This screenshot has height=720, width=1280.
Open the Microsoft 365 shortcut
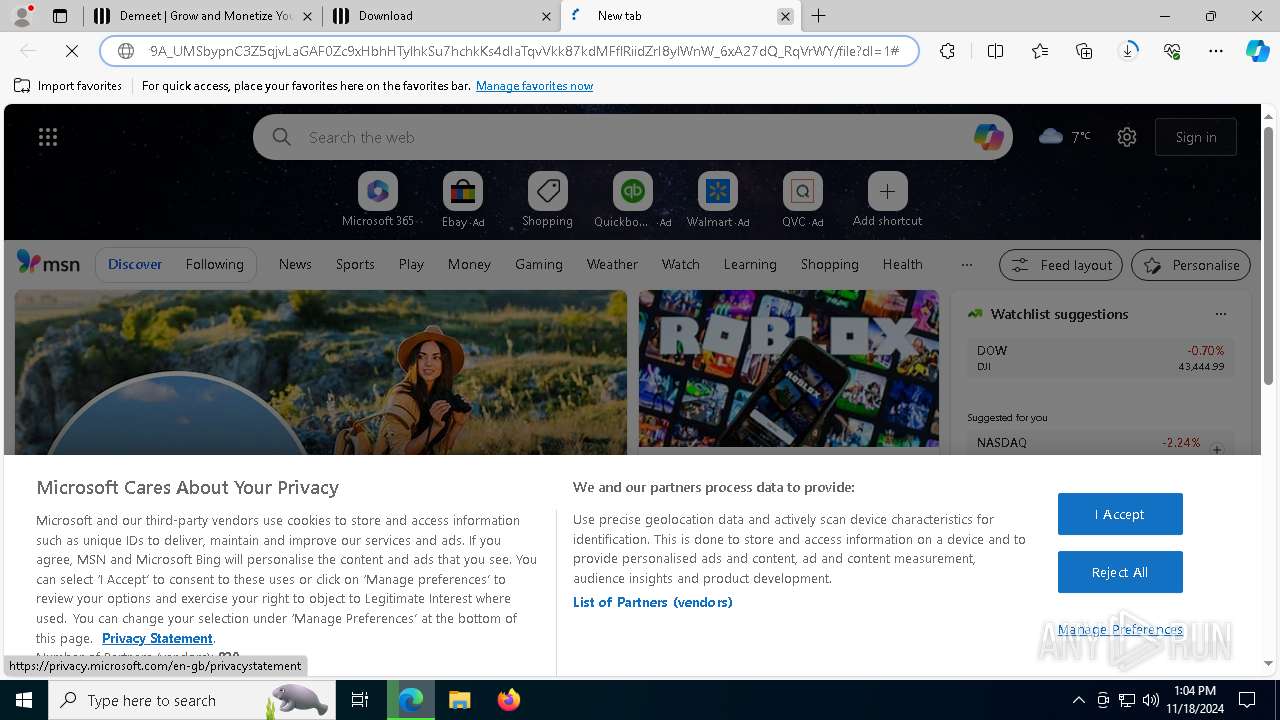click(x=378, y=200)
